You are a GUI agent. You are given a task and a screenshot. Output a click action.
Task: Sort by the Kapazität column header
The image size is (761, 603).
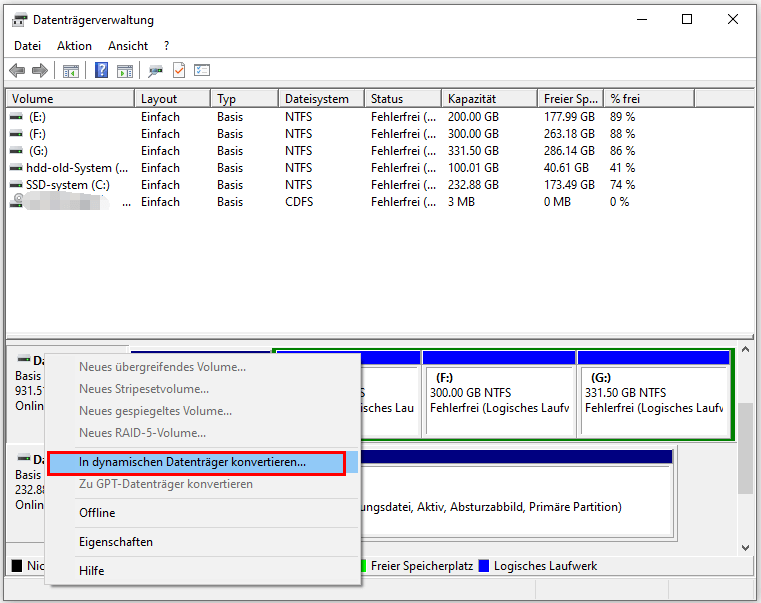(x=490, y=99)
